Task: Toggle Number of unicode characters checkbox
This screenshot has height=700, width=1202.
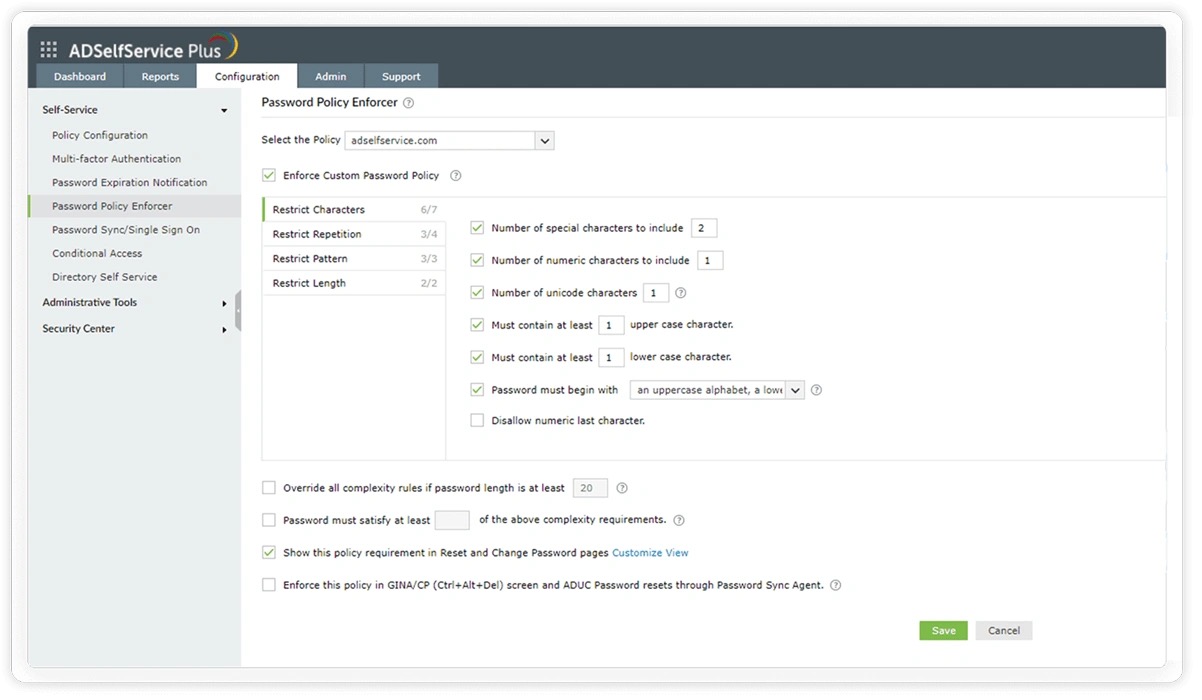Action: 477,293
